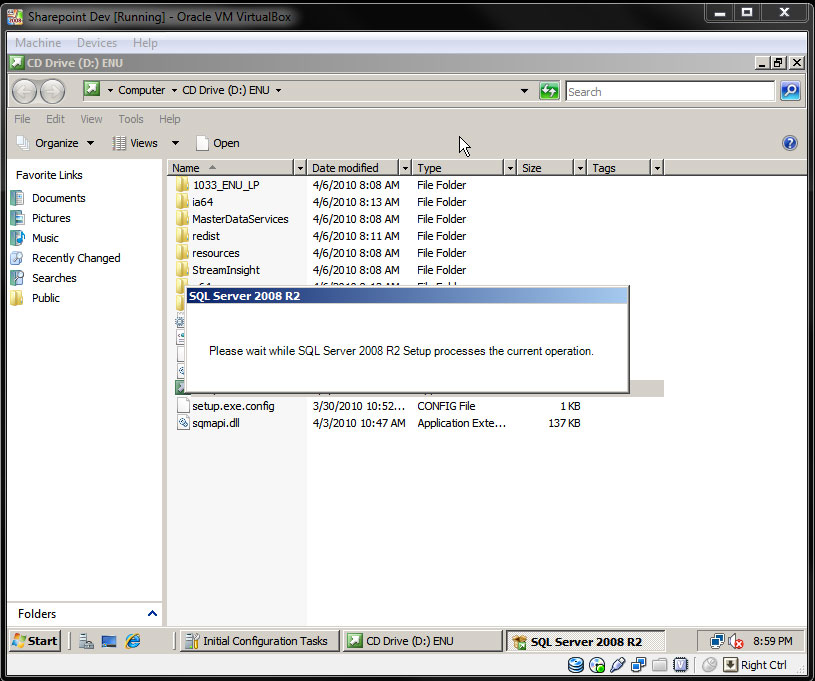Click the Date modified column header
Image resolution: width=815 pixels, height=681 pixels.
click(x=353, y=168)
